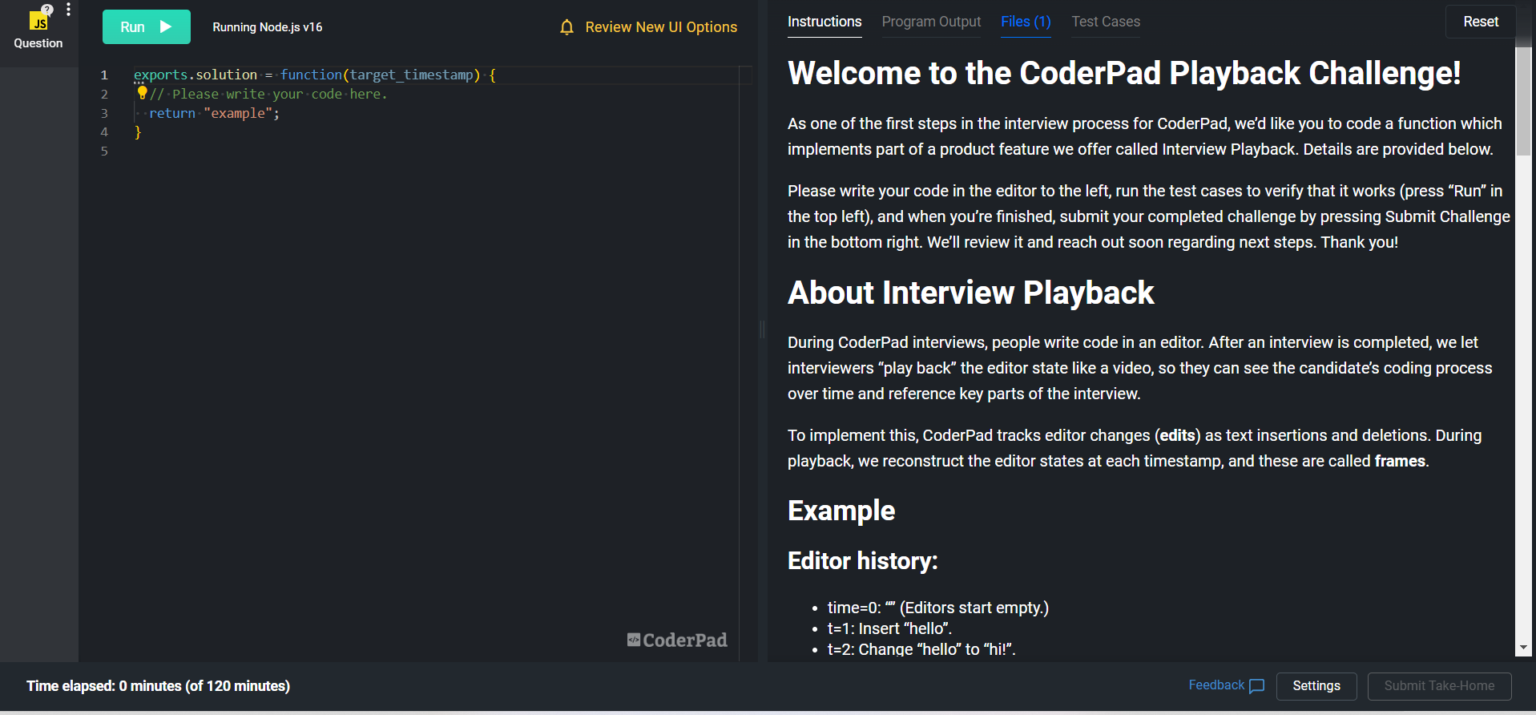This screenshot has width=1536, height=715.
Task: Click the play arrow inside the Run button
Action: coord(166,27)
